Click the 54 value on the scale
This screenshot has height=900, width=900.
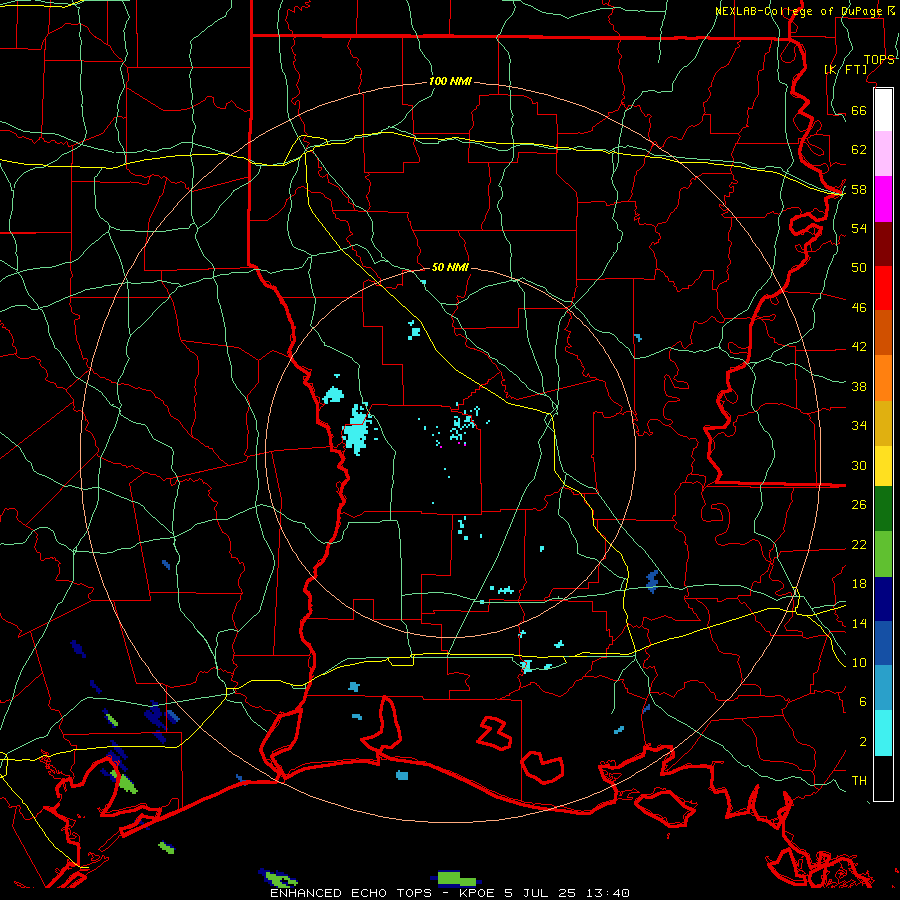click(859, 228)
